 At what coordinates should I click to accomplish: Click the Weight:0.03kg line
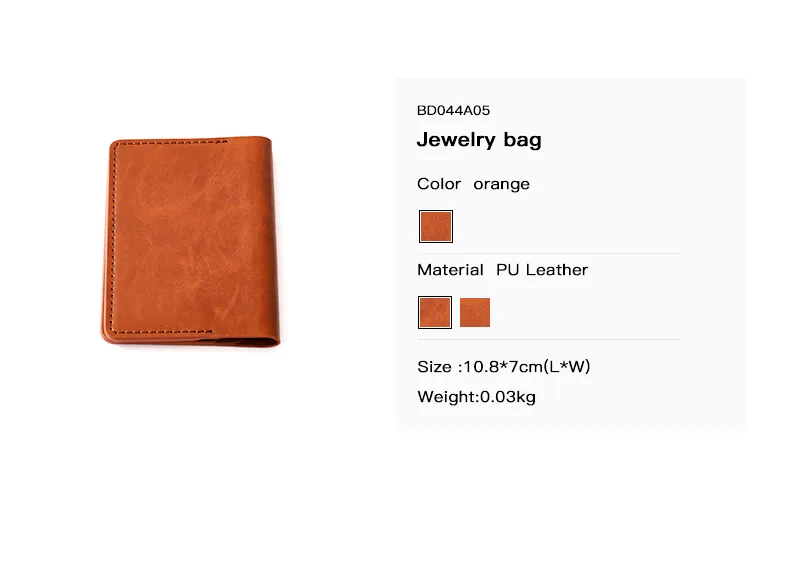[477, 397]
